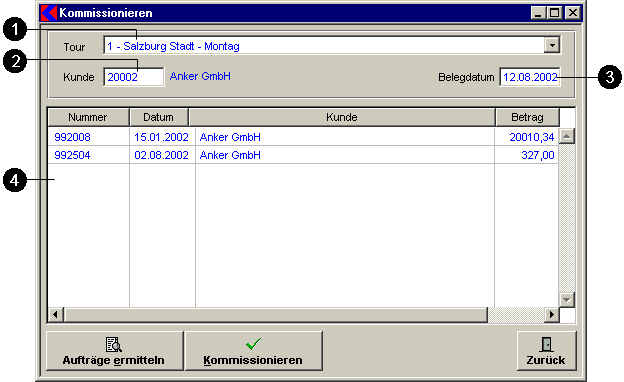Select the Tour combo box showing Salzburg Stadt
The image size is (624, 382).
click(332, 45)
